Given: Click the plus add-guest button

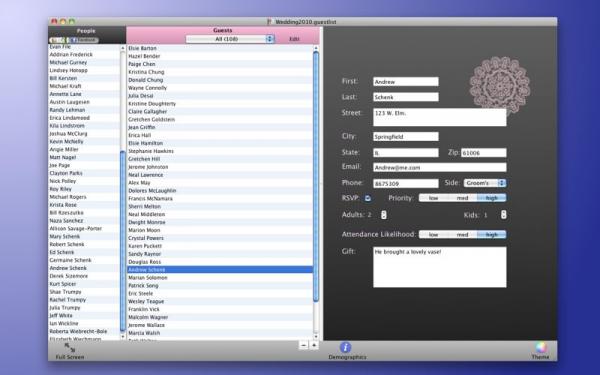Looking at the screenshot, I should point(314,345).
